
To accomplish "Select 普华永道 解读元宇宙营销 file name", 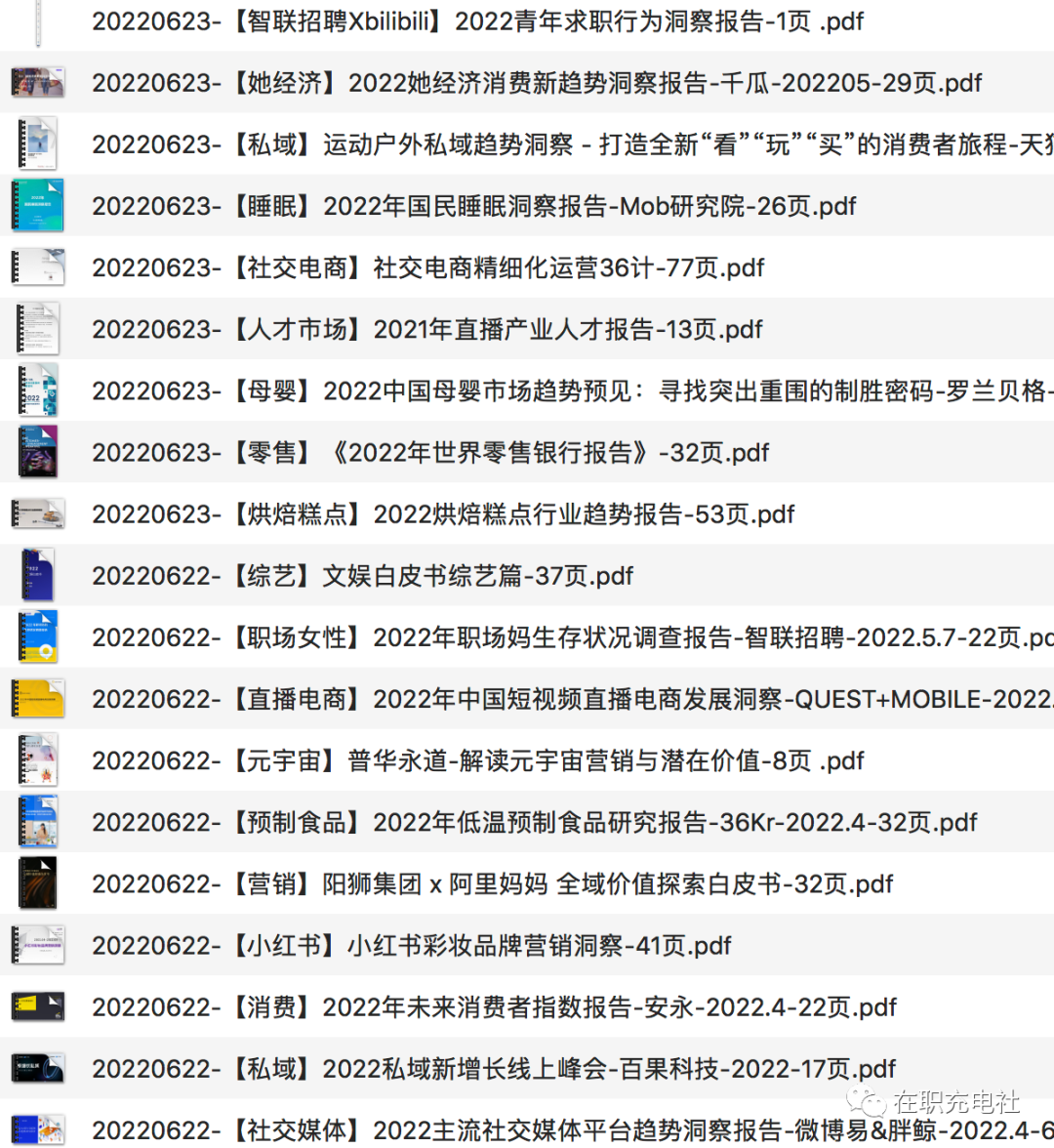I will pyautogui.click(x=477, y=760).
